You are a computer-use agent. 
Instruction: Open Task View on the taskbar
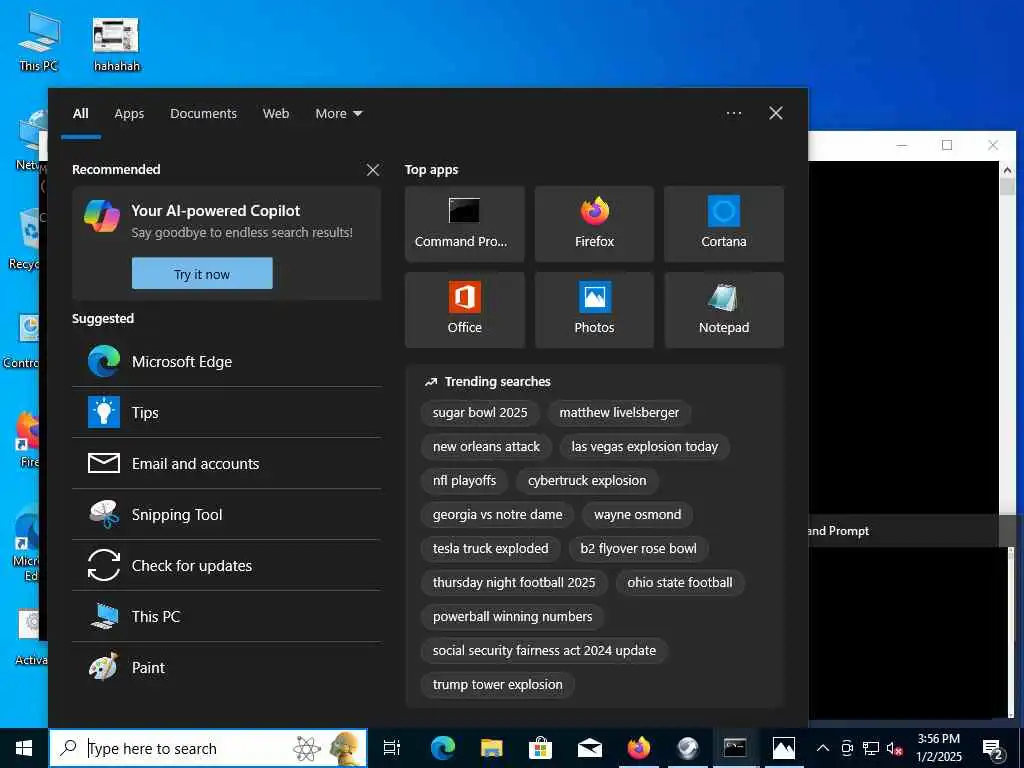392,748
